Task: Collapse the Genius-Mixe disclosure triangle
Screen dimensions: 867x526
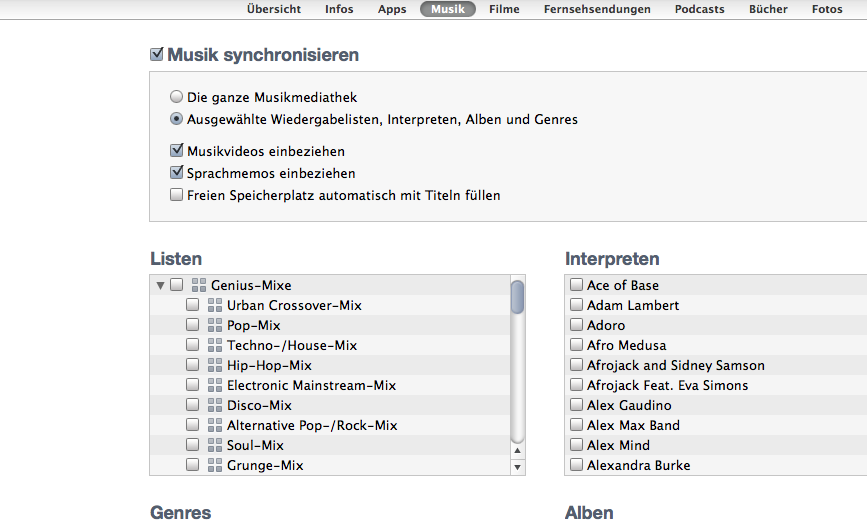Action: point(160,285)
